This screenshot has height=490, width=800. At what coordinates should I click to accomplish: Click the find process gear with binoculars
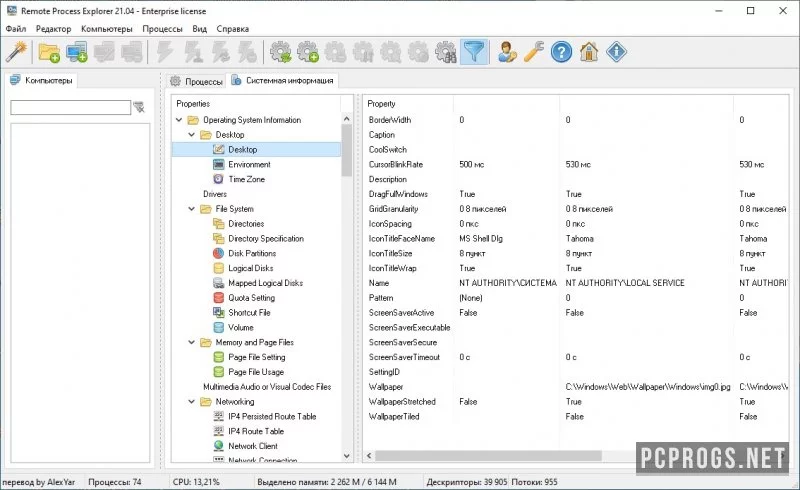tap(446, 52)
